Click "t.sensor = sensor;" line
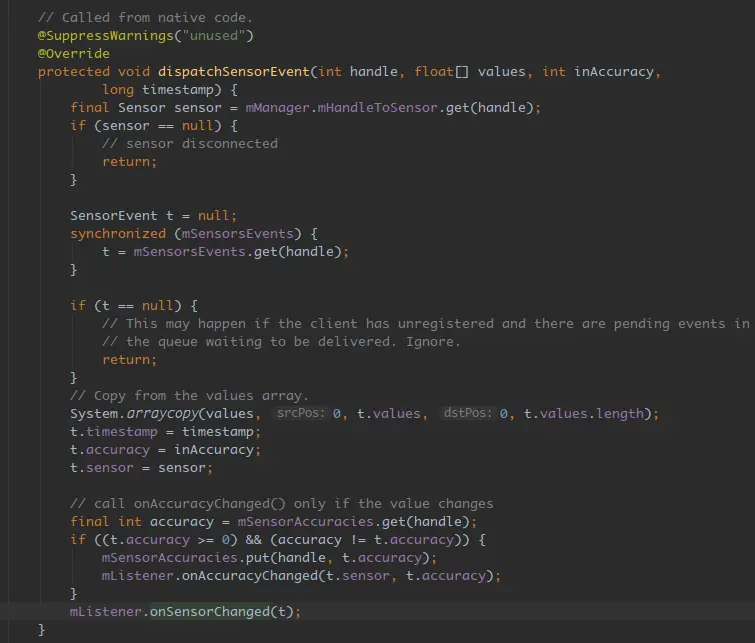 point(142,468)
